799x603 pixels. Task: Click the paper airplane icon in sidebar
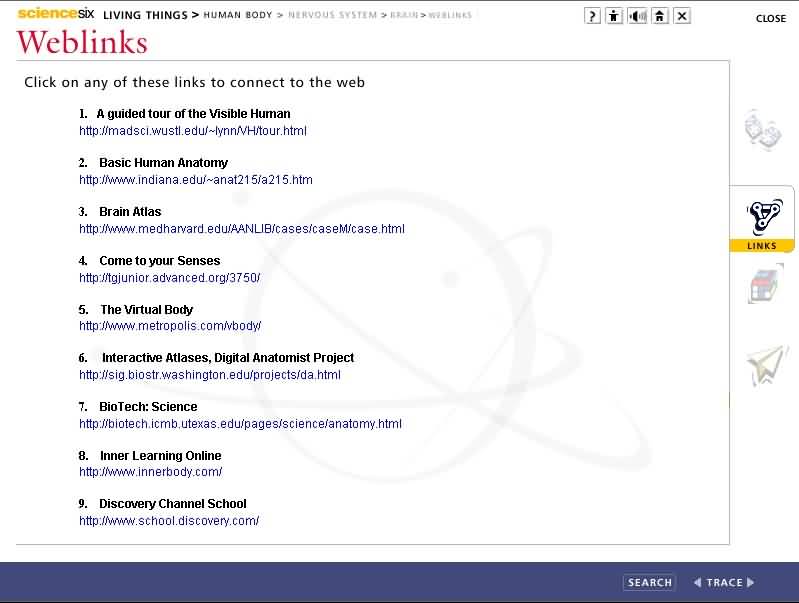(x=766, y=365)
